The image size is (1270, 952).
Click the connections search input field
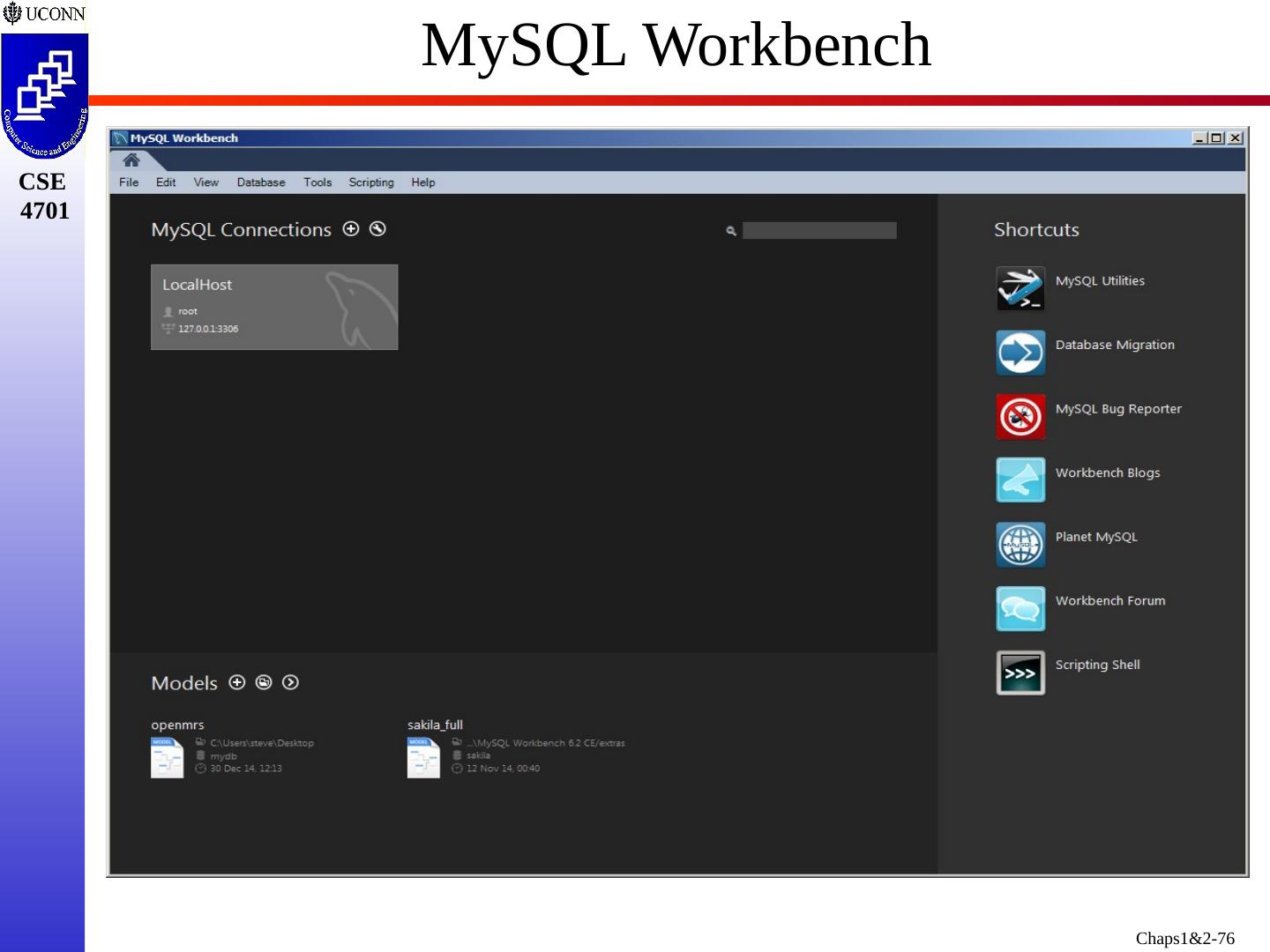pyautogui.click(x=819, y=231)
